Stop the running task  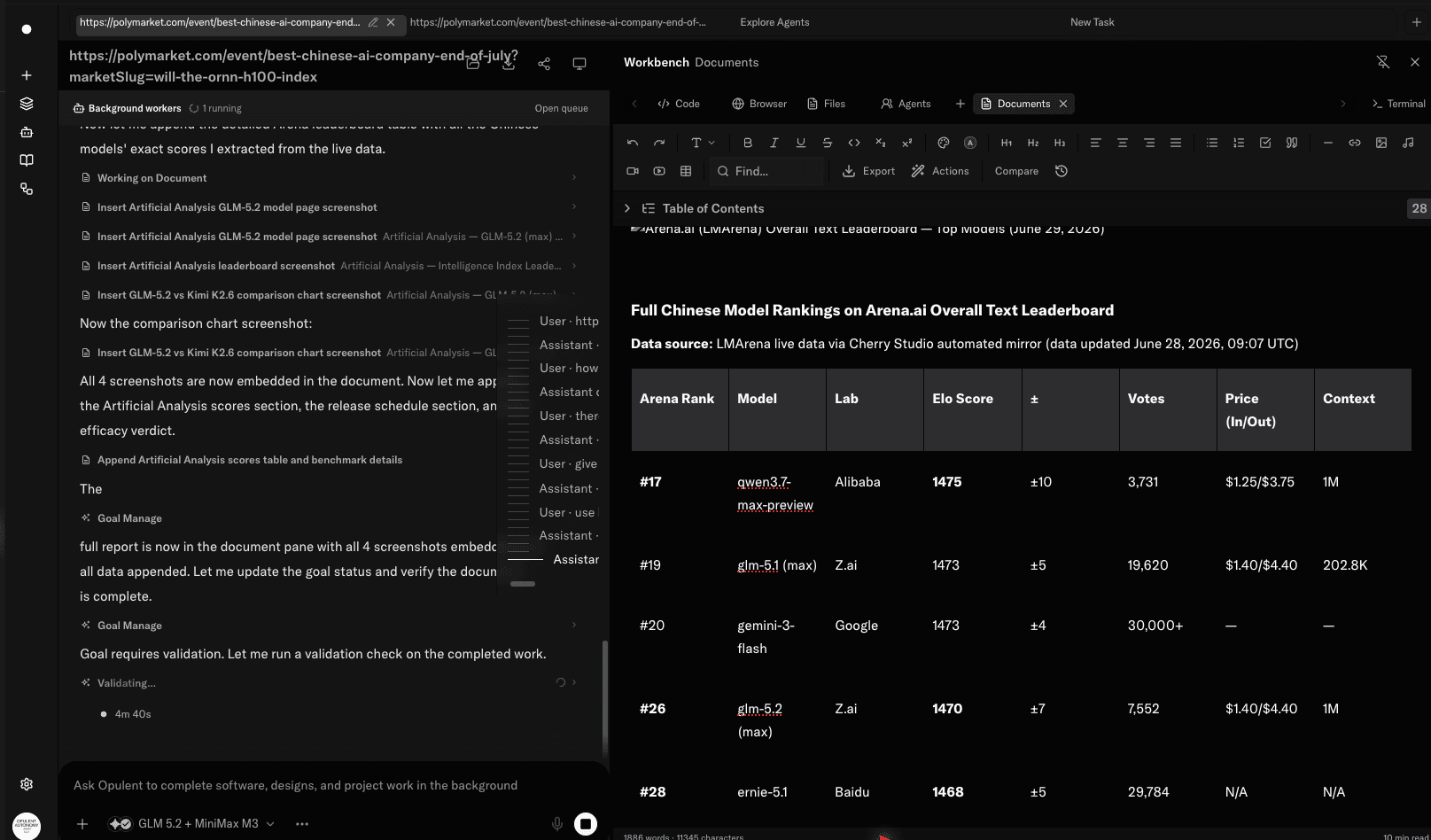(586, 824)
